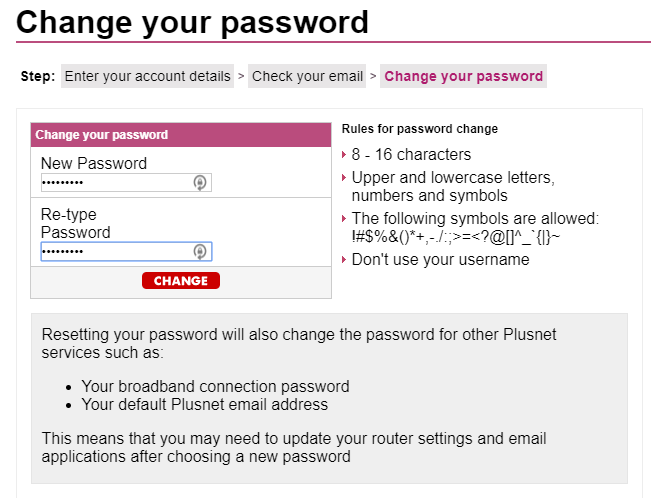Click the key icon in Re-type Password field

point(200,251)
